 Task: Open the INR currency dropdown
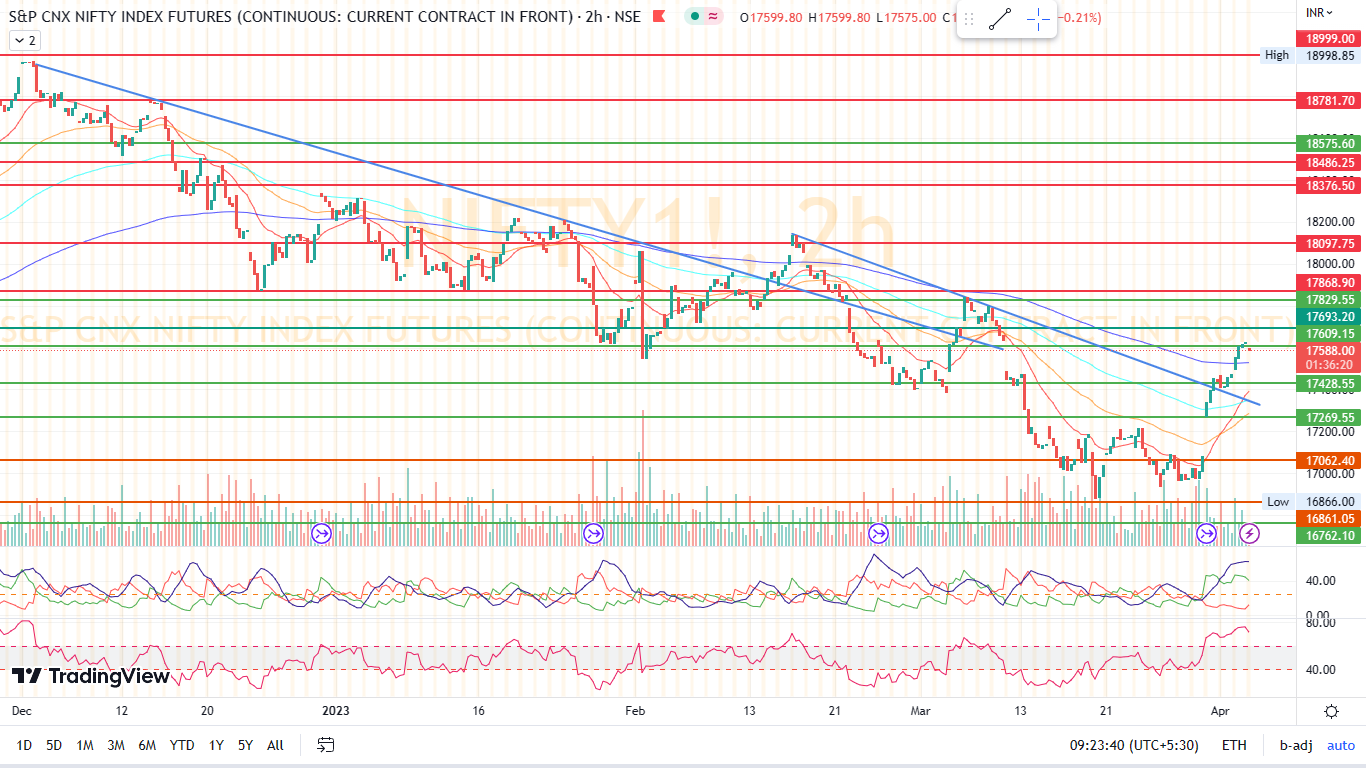[1317, 13]
